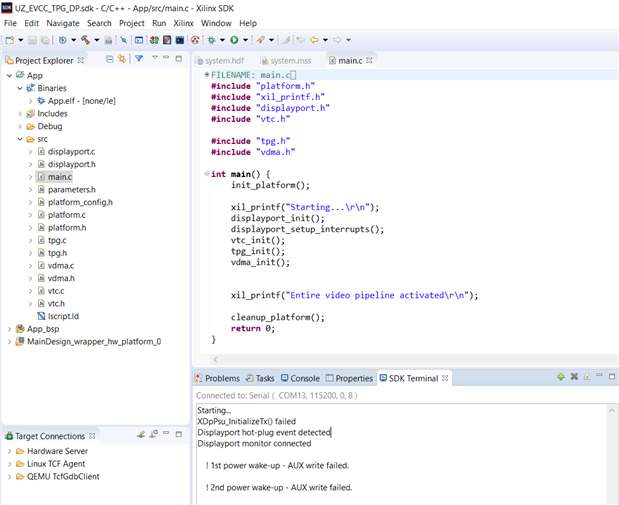Expand the Includes node
The width and height of the screenshot is (619, 505).
19,114
